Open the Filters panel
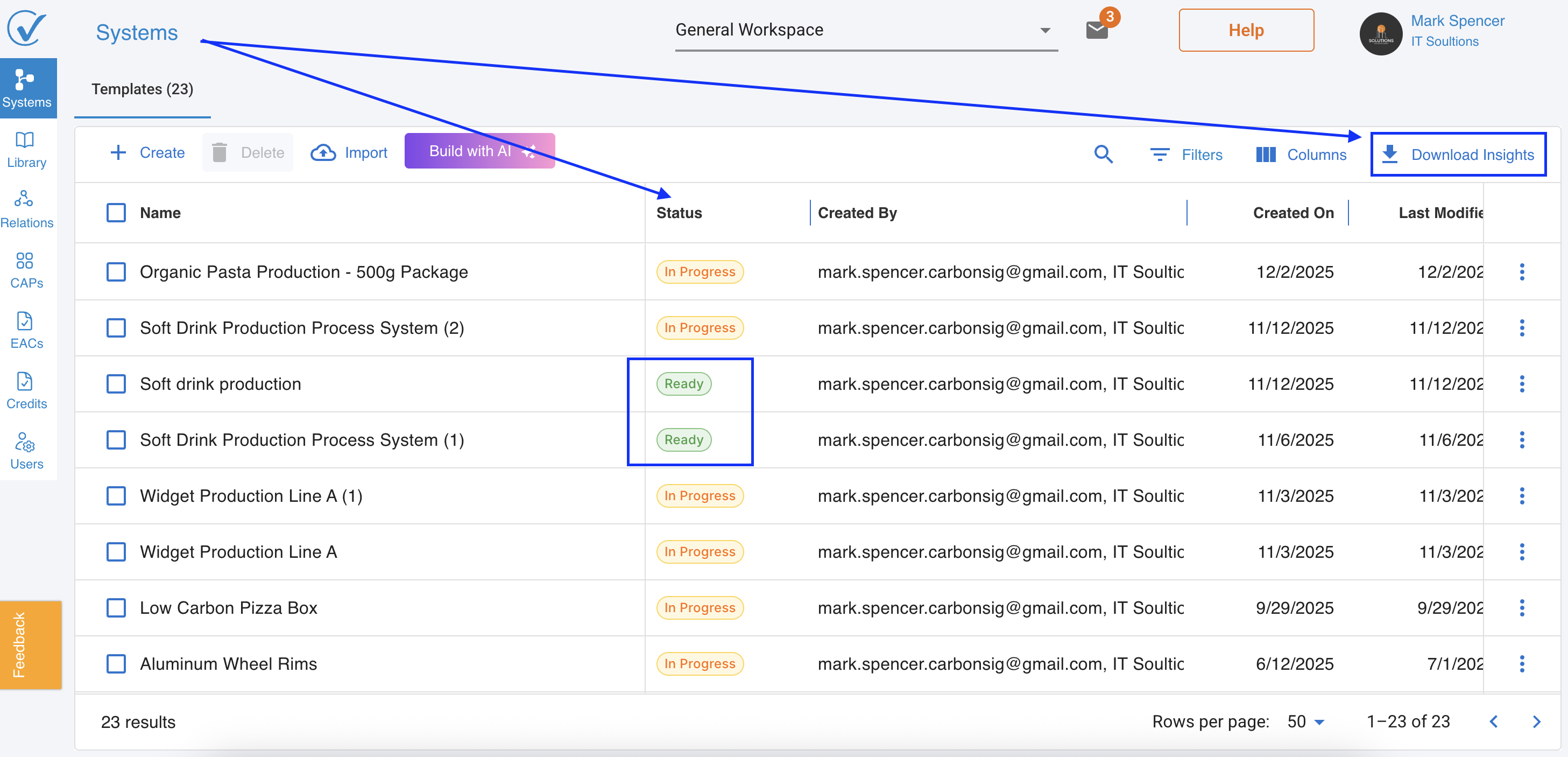The width and height of the screenshot is (1568, 757). (1186, 155)
